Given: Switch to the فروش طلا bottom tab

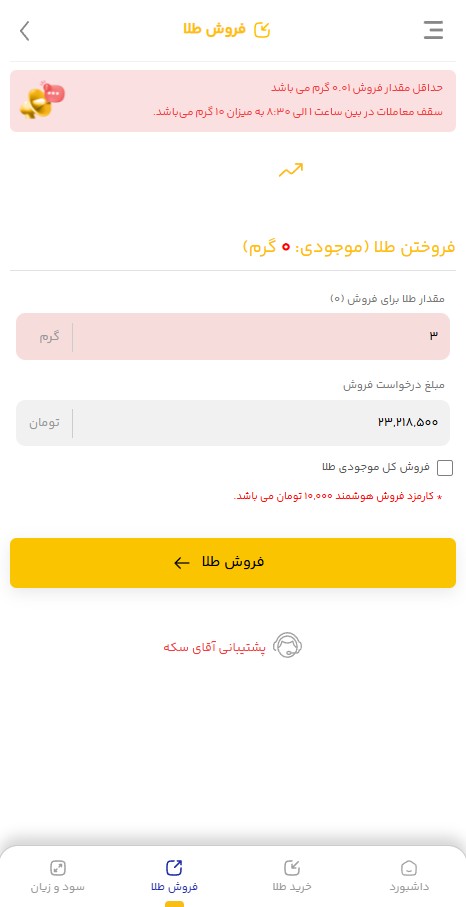Looking at the screenshot, I should [x=174, y=876].
